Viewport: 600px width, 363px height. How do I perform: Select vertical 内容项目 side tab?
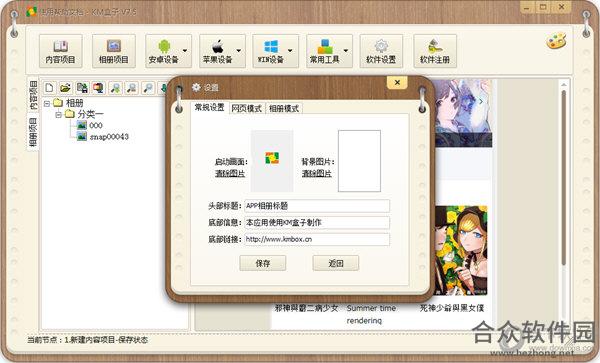[x=33, y=95]
